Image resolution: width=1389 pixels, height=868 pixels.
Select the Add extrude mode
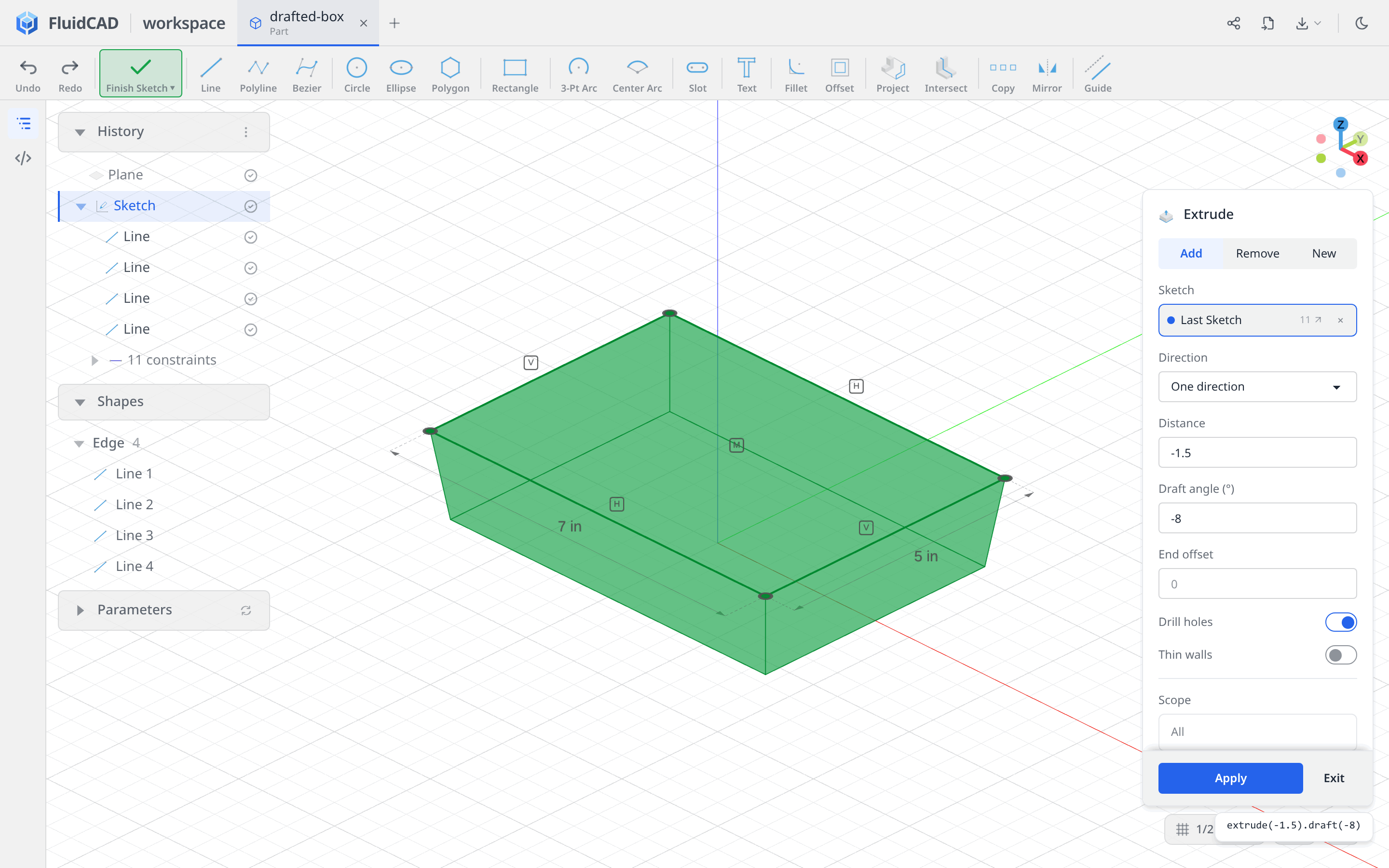(x=1191, y=253)
